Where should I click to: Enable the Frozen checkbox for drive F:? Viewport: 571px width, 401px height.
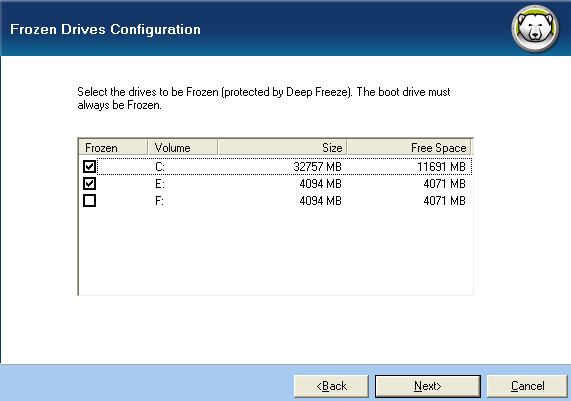click(x=89, y=201)
